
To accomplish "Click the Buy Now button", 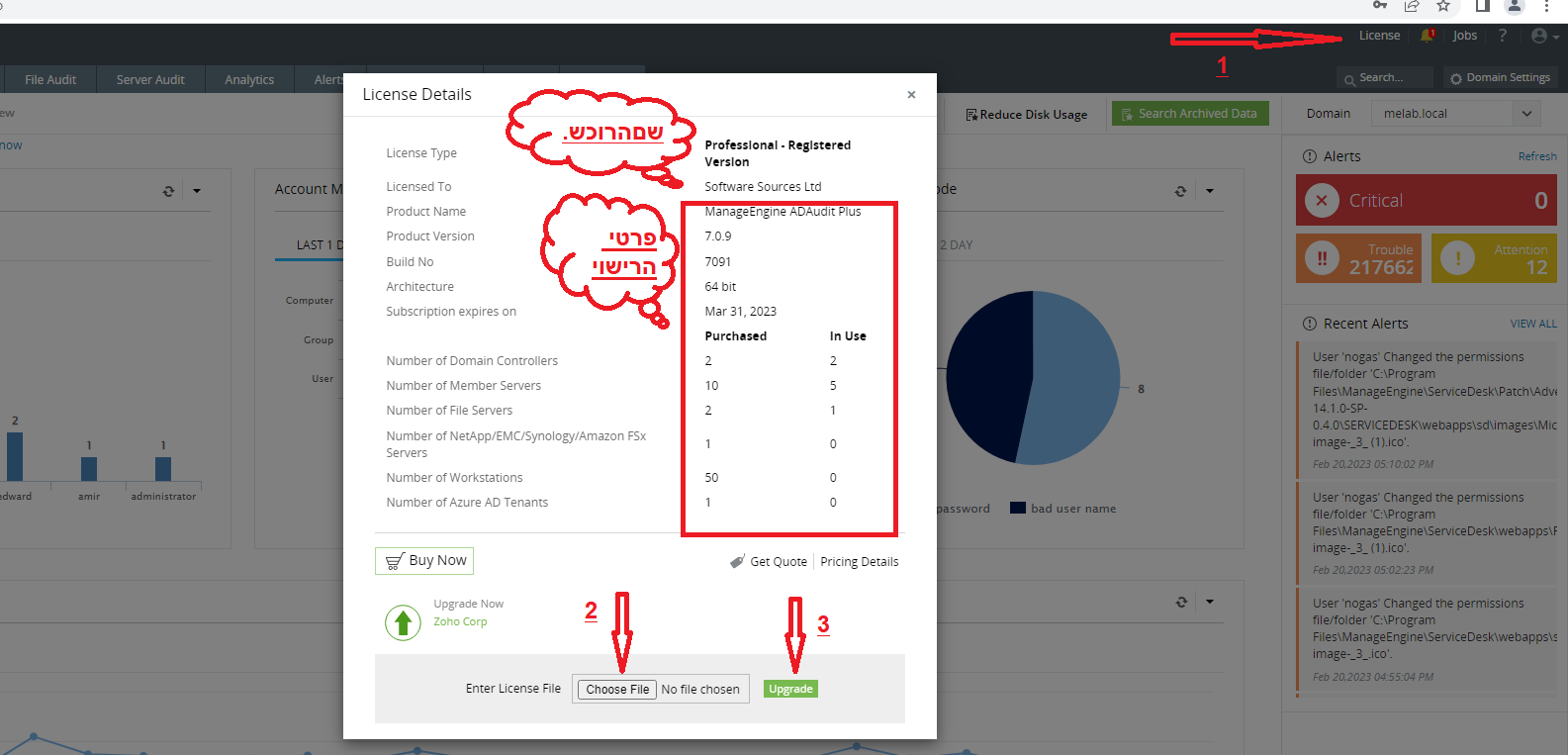I will click(424, 561).
